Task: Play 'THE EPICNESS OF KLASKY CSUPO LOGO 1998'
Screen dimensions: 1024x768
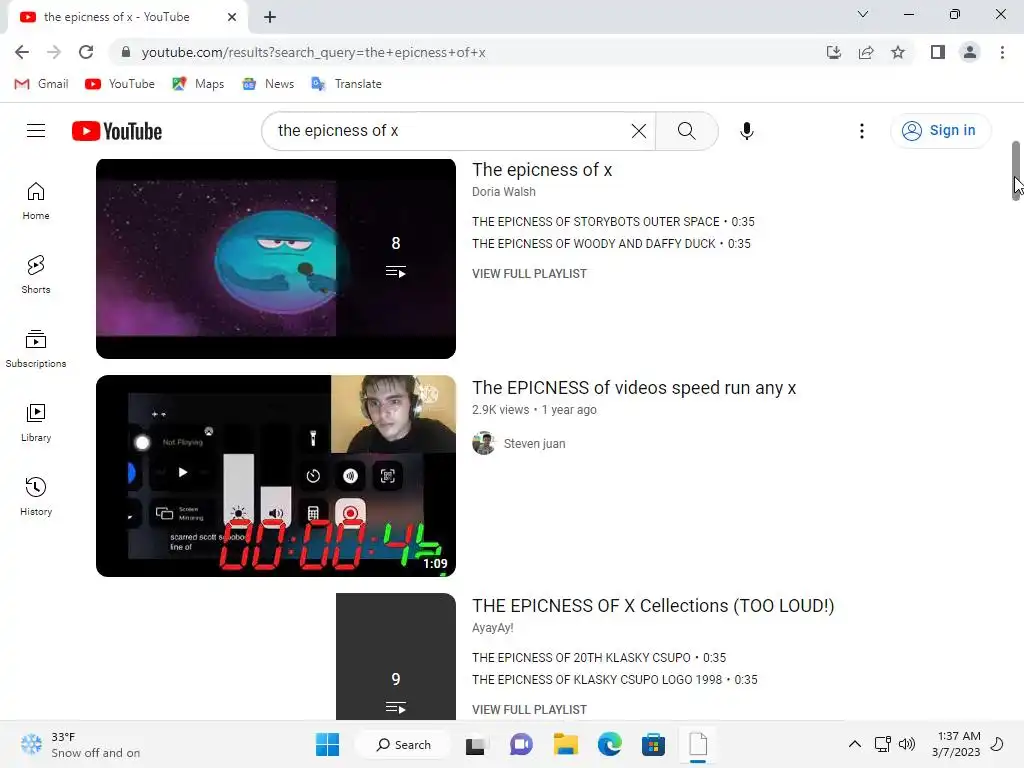Action: tap(615, 680)
